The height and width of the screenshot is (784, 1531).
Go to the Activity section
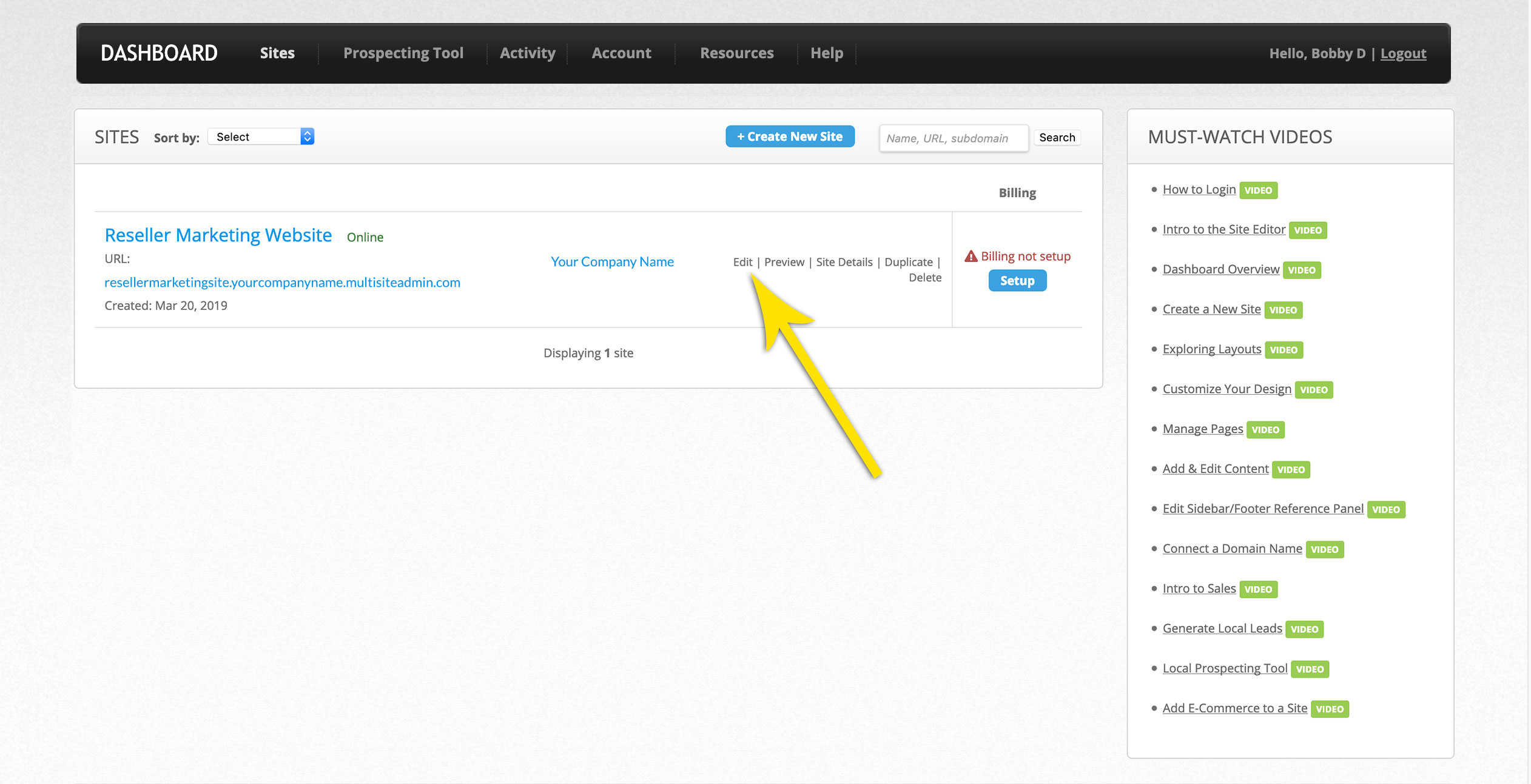(528, 53)
